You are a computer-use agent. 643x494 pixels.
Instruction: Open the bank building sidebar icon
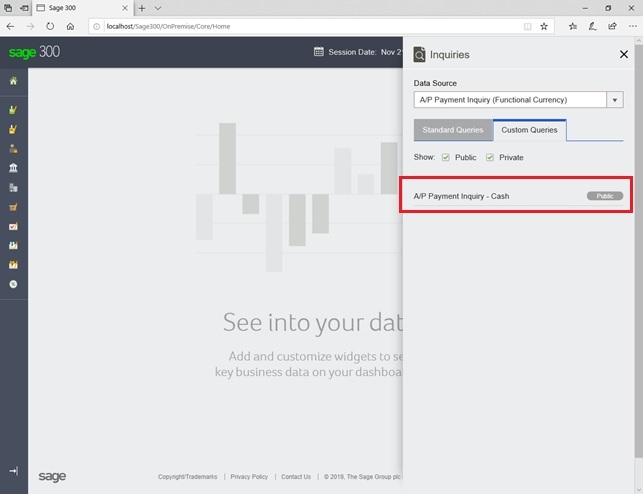pos(13,168)
